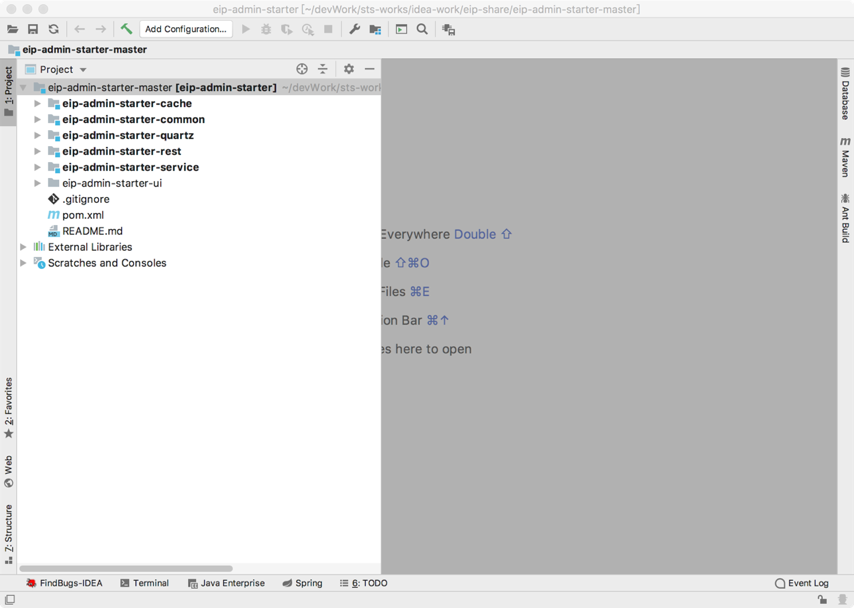Expand External Libraries node arrow
This screenshot has height=608, width=854.
click(x=23, y=247)
